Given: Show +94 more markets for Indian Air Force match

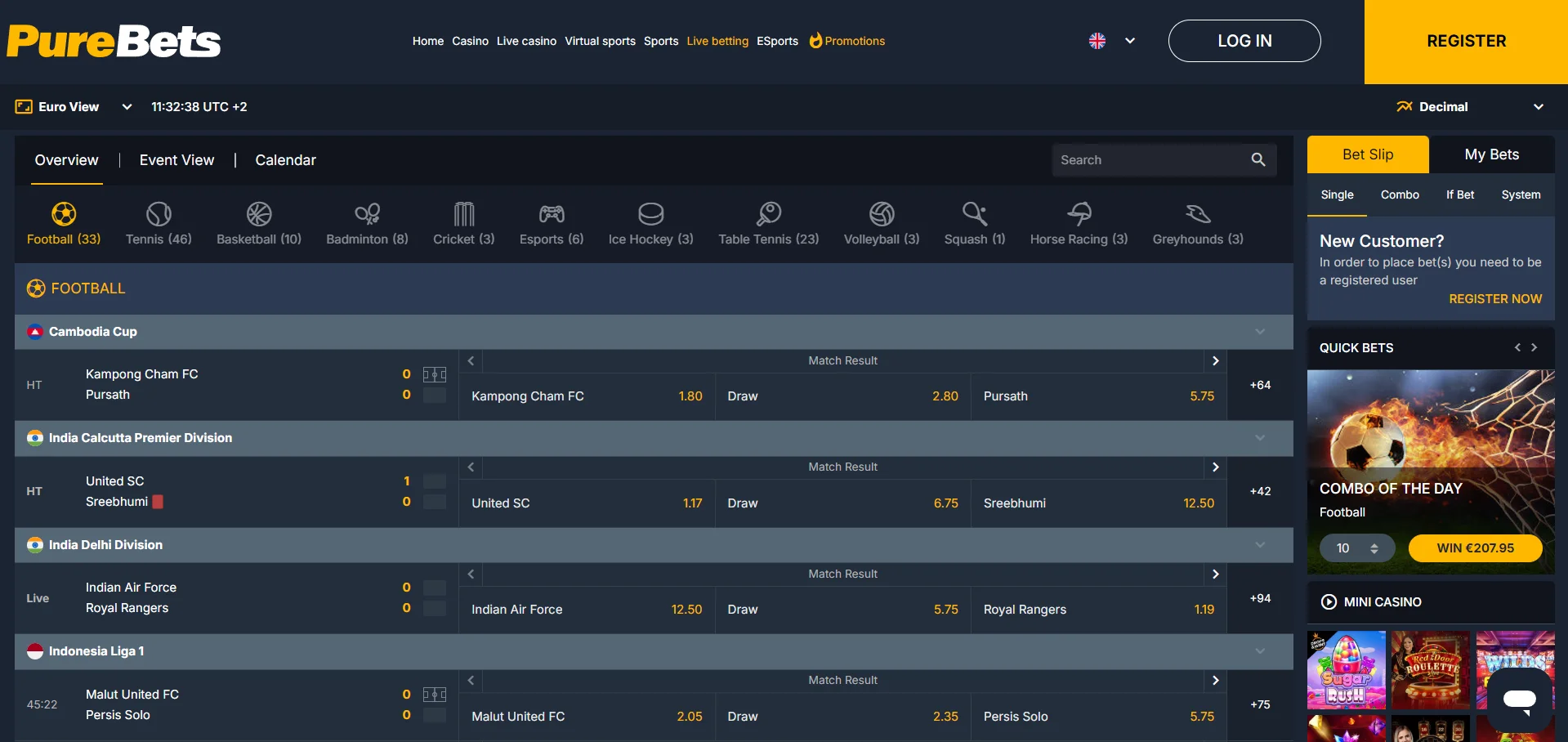Looking at the screenshot, I should [1260, 598].
